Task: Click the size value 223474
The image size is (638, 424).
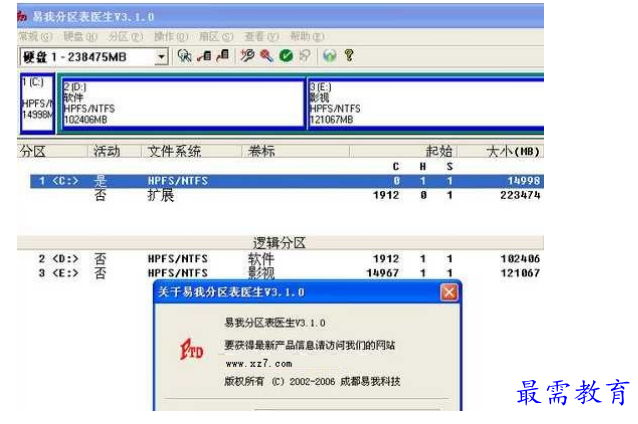Action: pos(520,195)
